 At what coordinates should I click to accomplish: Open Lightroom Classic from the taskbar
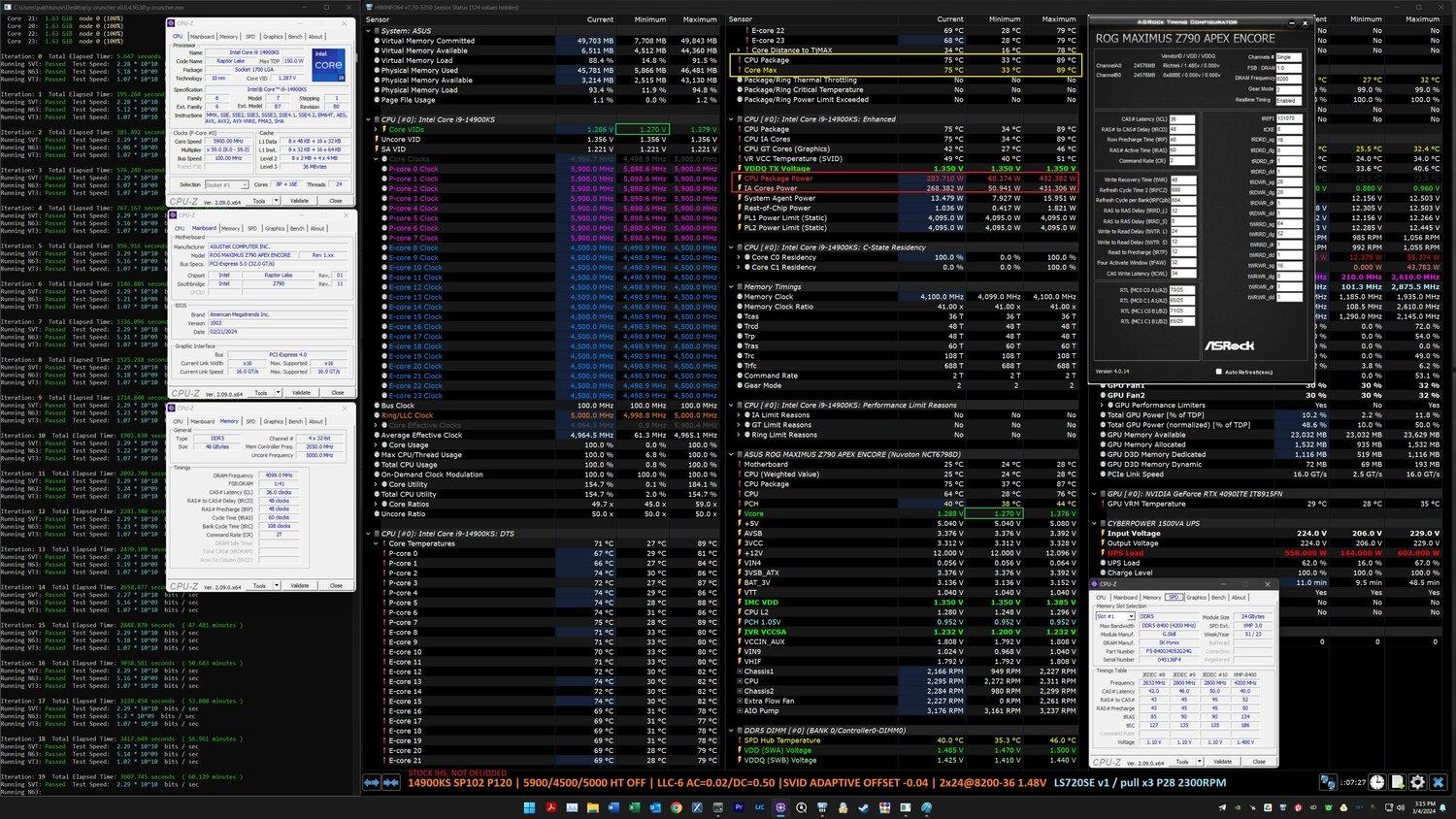point(760,807)
